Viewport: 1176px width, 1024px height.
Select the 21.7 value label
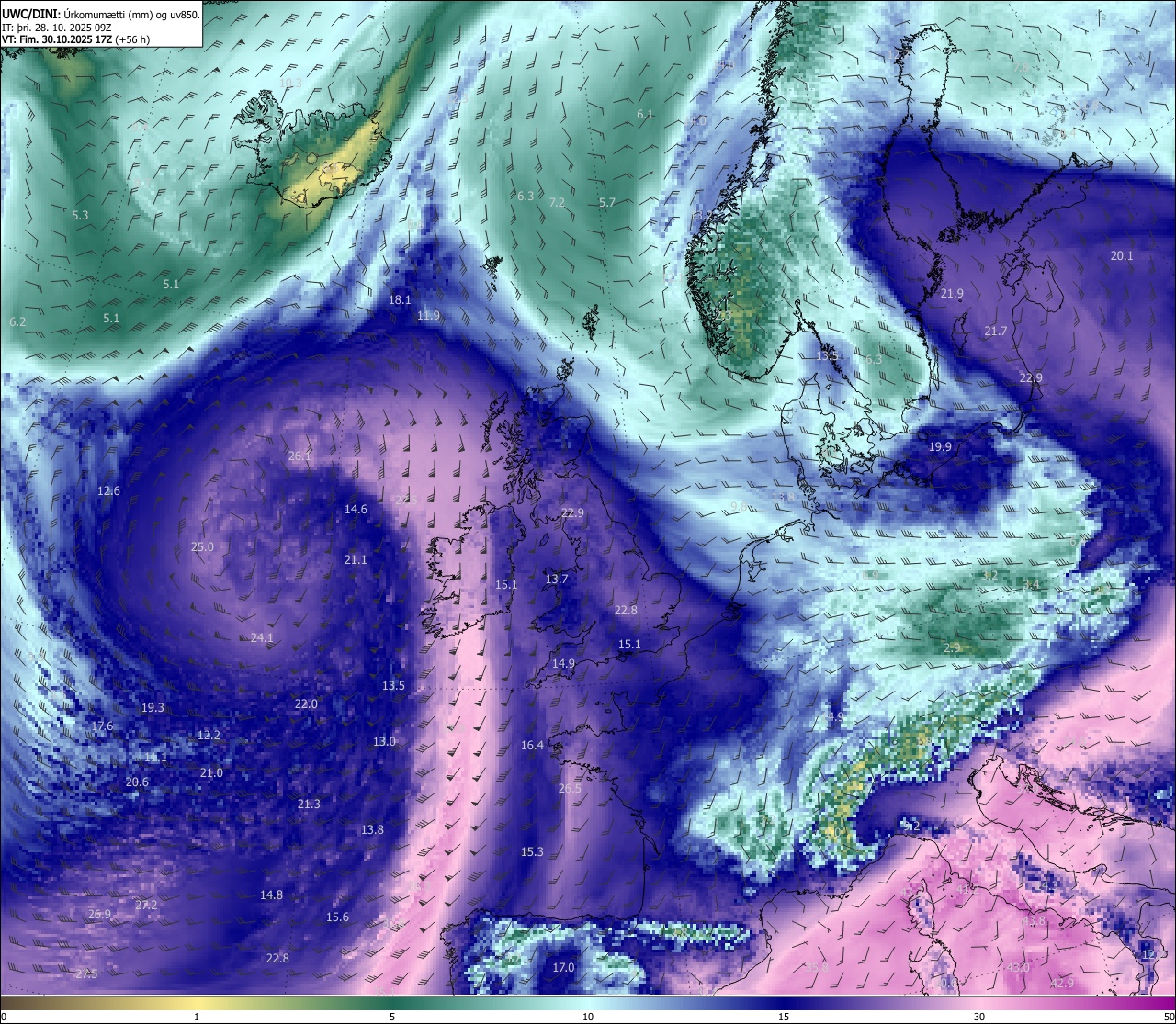coord(996,331)
